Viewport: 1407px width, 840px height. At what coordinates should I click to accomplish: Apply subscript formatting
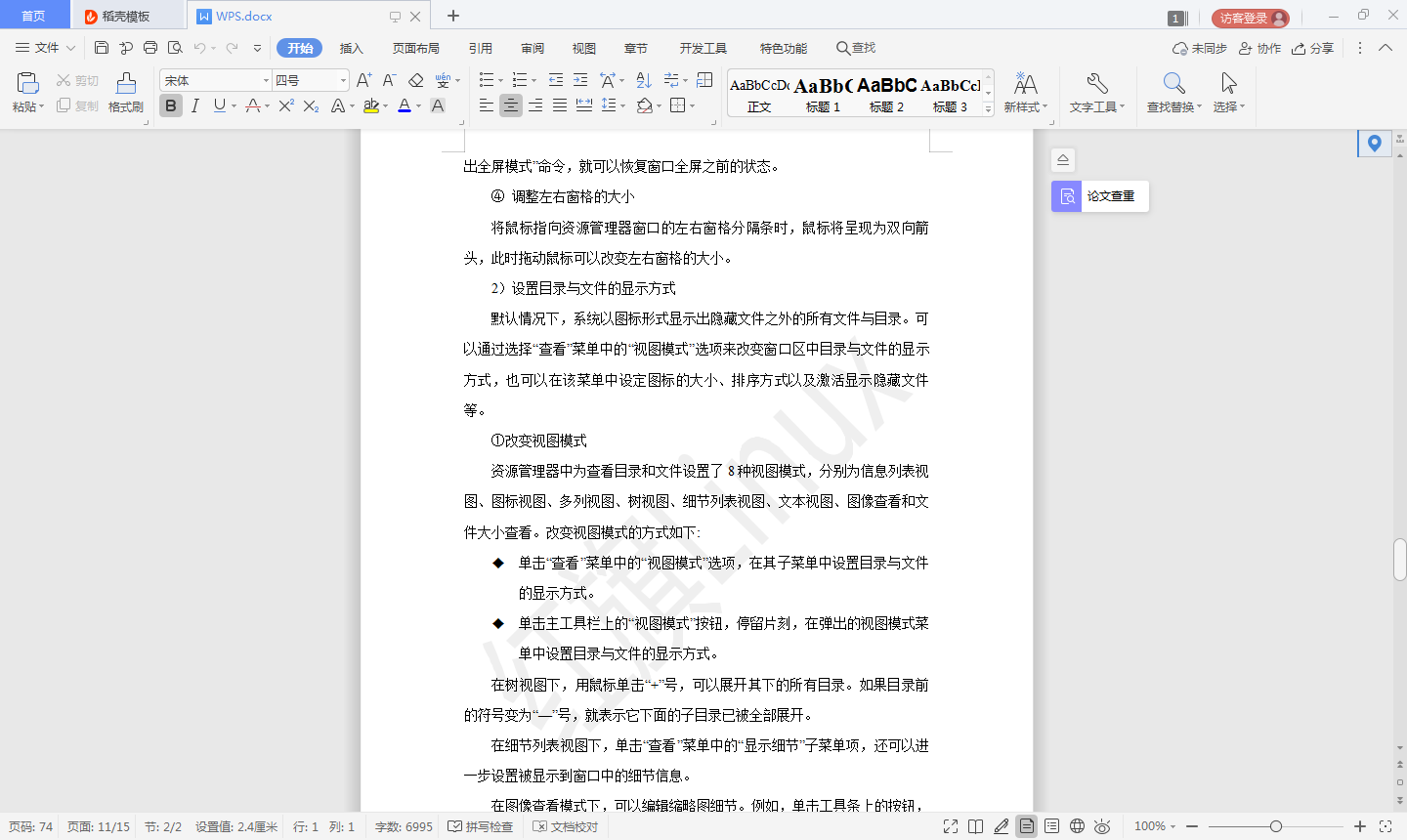(311, 105)
